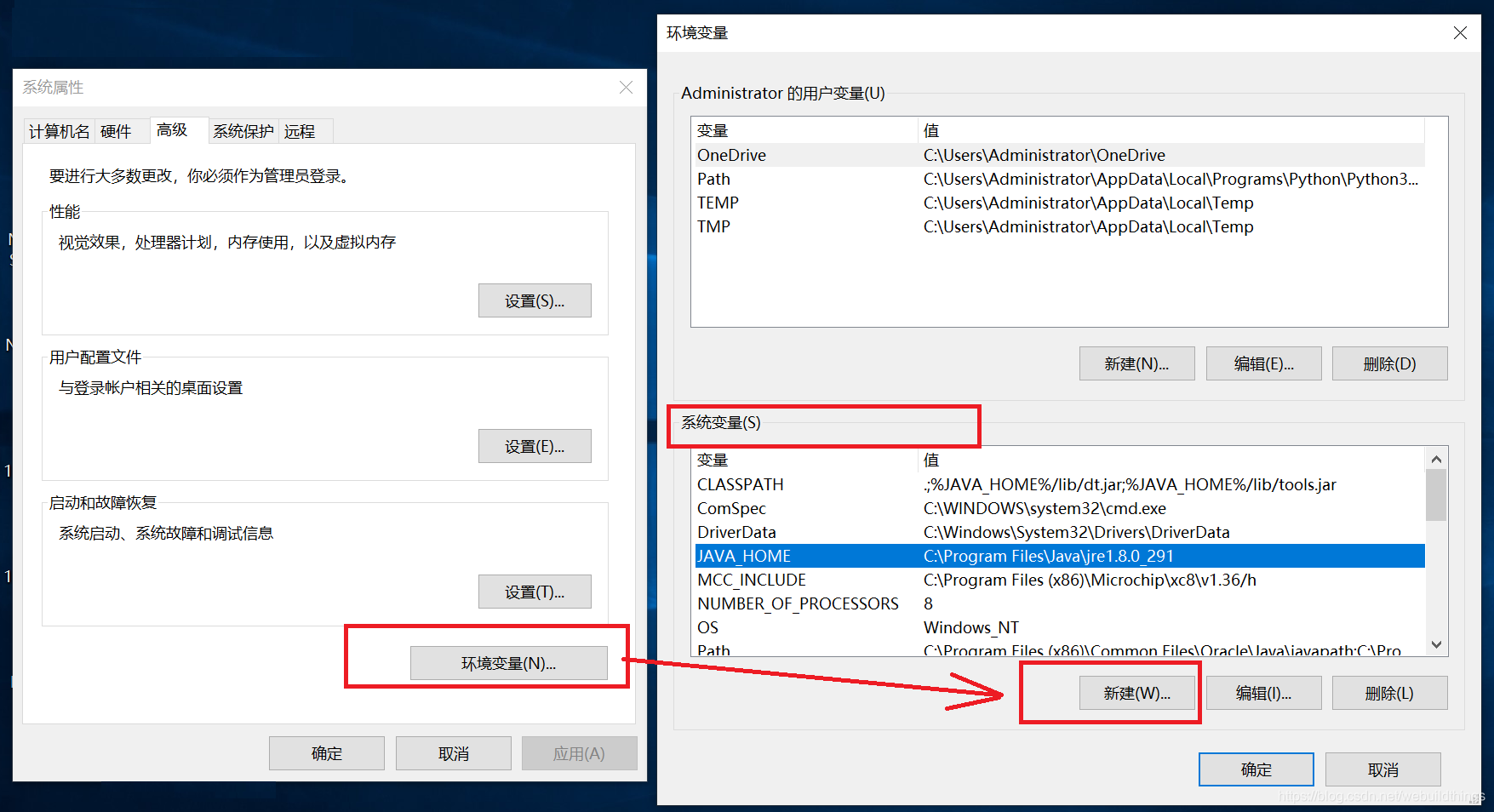Click 设置(S)... under 性能
This screenshot has width=1494, height=812.
pyautogui.click(x=535, y=300)
